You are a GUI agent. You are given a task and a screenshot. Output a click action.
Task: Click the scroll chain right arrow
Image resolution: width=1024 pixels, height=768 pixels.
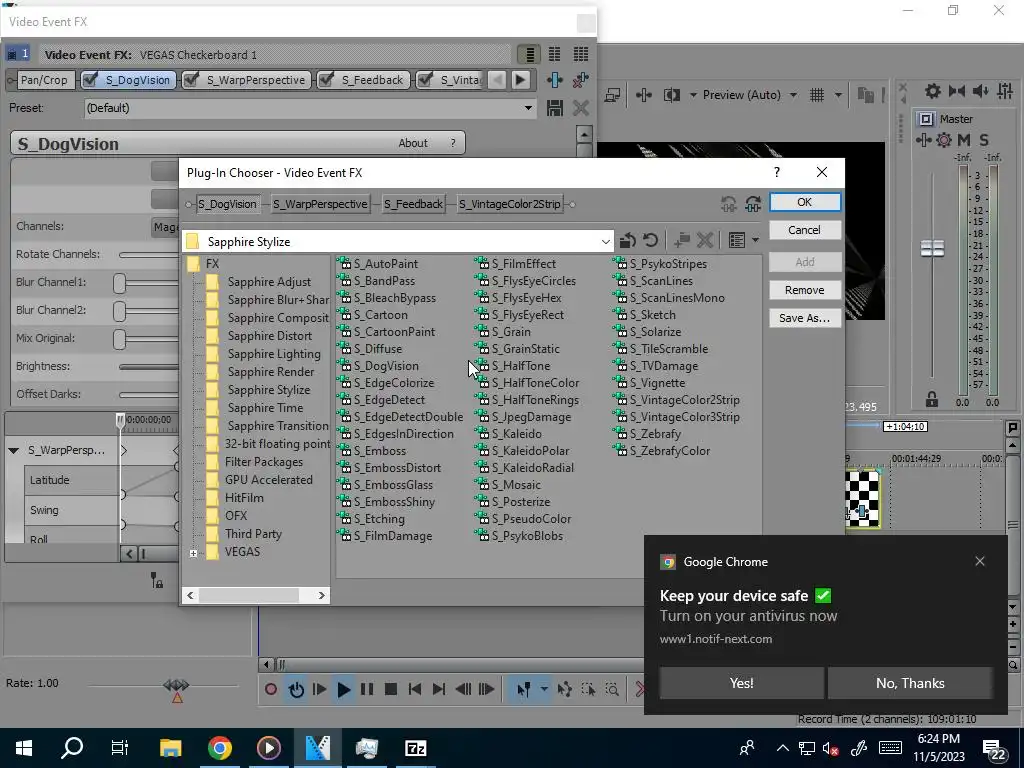(520, 80)
